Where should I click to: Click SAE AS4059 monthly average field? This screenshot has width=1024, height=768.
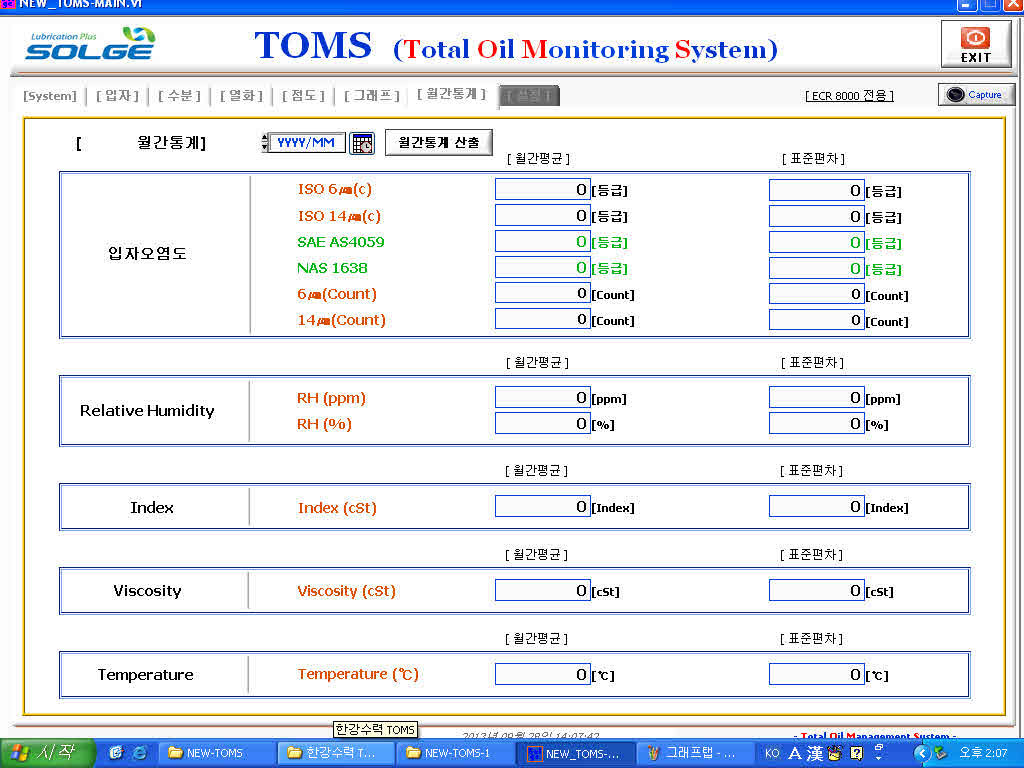point(543,242)
